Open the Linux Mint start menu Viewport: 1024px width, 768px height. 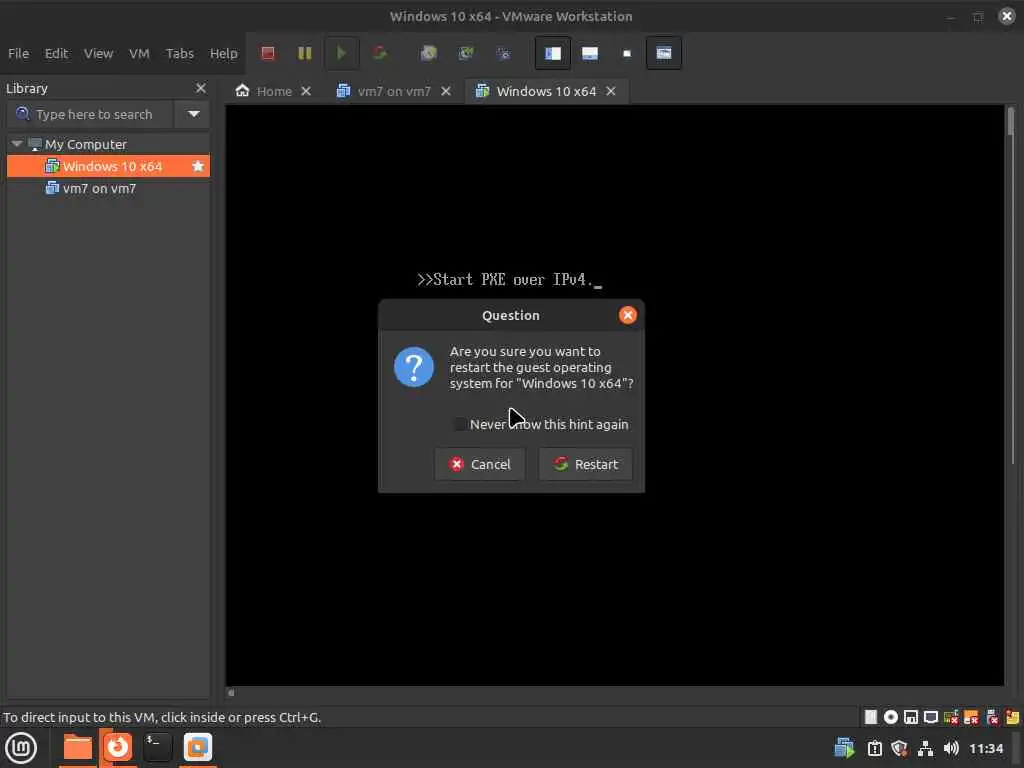click(21, 748)
